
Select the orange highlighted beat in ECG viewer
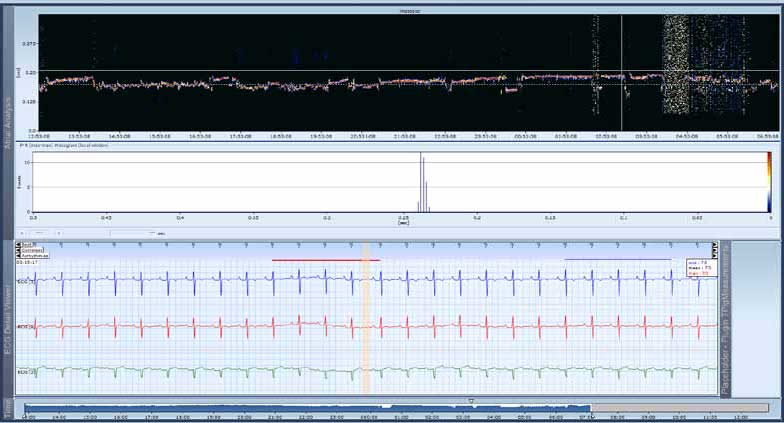tap(366, 318)
